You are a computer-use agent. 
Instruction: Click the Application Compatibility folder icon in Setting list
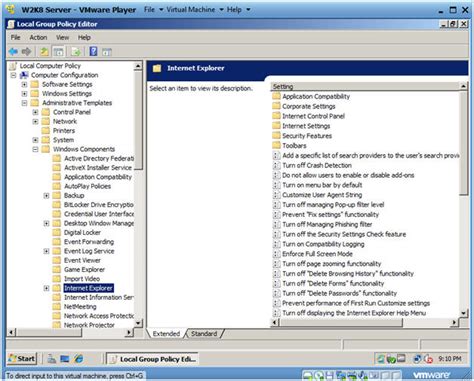coord(276,96)
